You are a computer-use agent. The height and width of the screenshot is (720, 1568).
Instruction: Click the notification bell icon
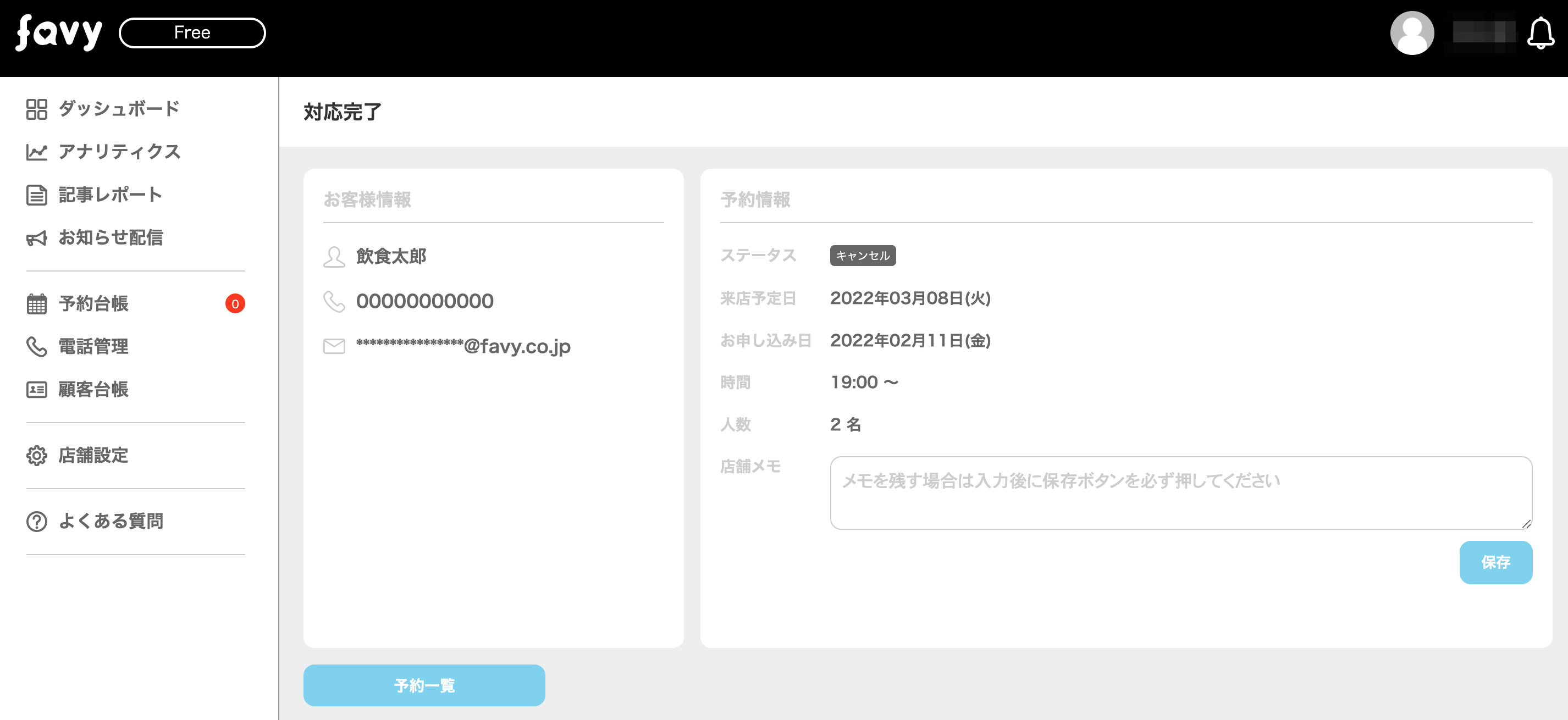[1540, 34]
